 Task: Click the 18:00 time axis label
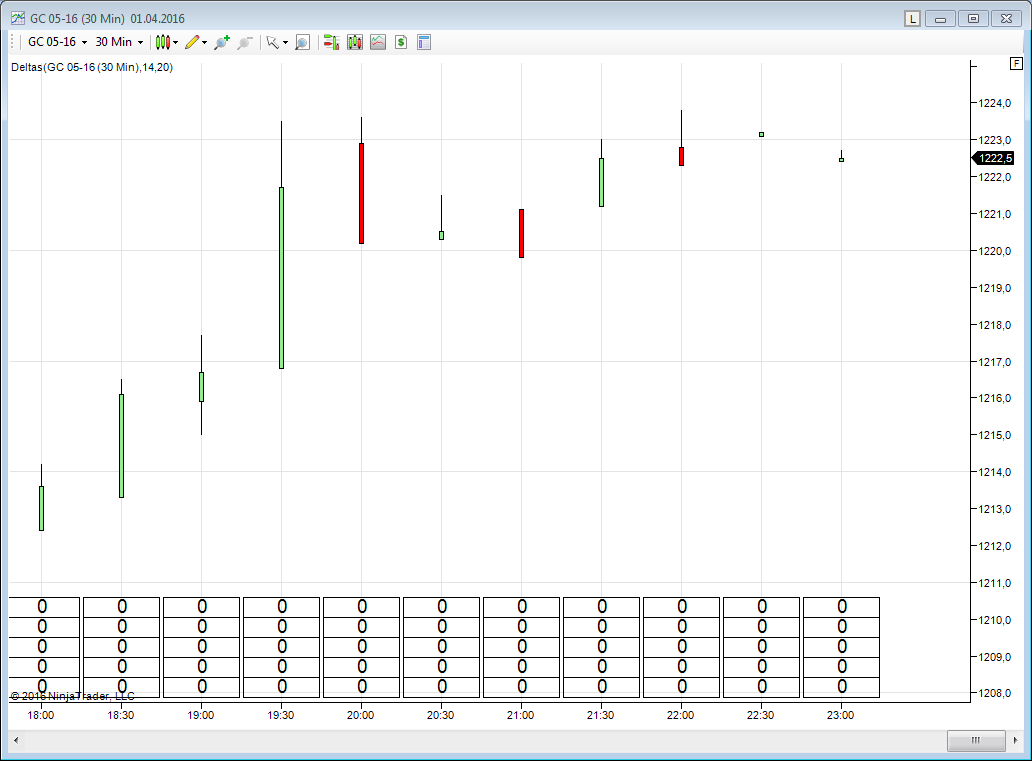[41, 715]
